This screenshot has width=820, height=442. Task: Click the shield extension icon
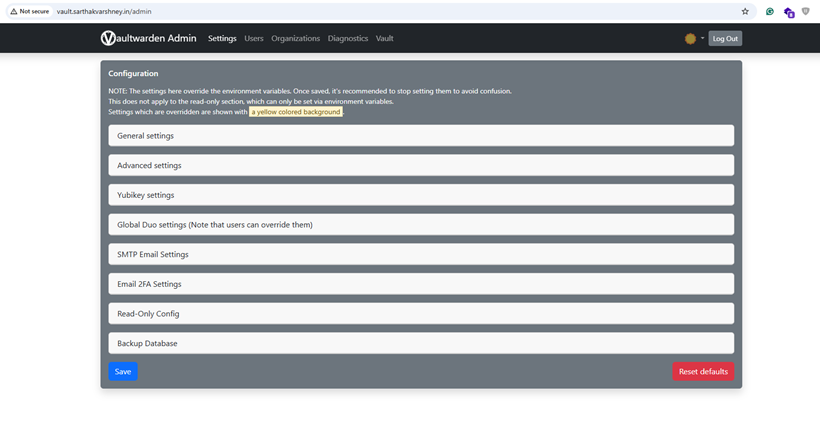coord(805,12)
